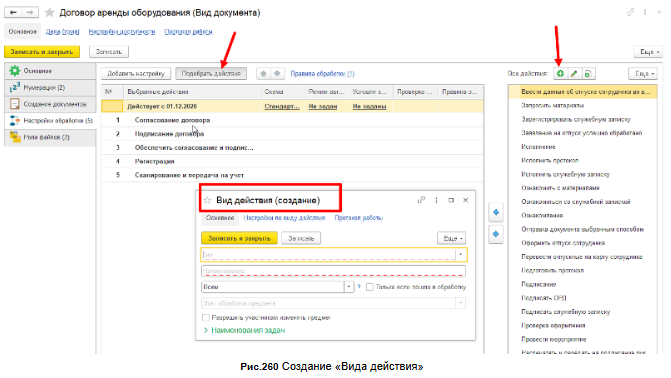Click into the Наименование input field

(333, 271)
